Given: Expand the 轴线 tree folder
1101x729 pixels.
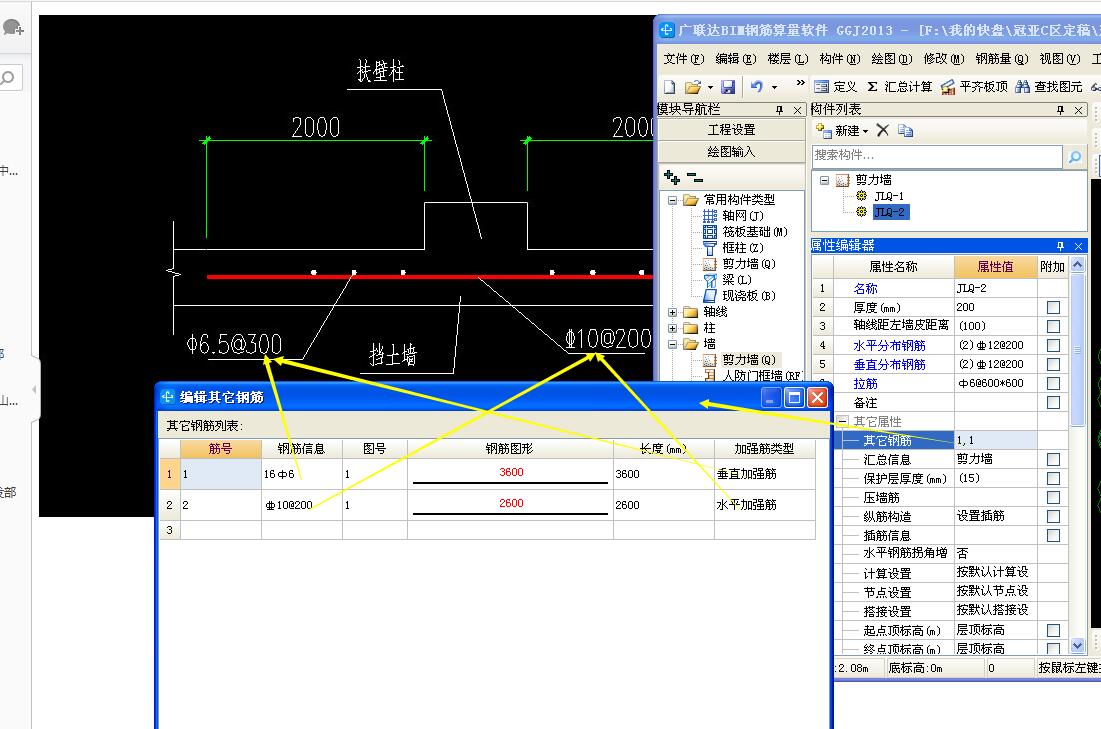Looking at the screenshot, I should click(672, 312).
